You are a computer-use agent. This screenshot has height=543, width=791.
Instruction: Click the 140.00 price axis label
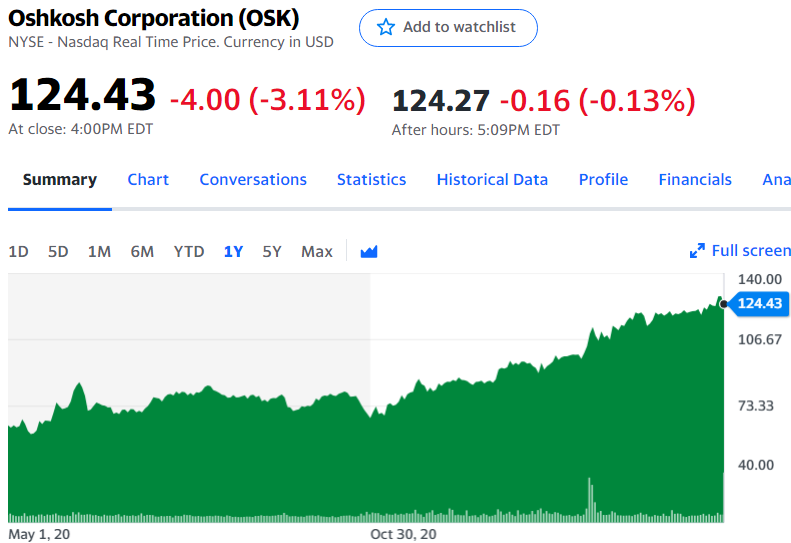pyautogui.click(x=760, y=279)
